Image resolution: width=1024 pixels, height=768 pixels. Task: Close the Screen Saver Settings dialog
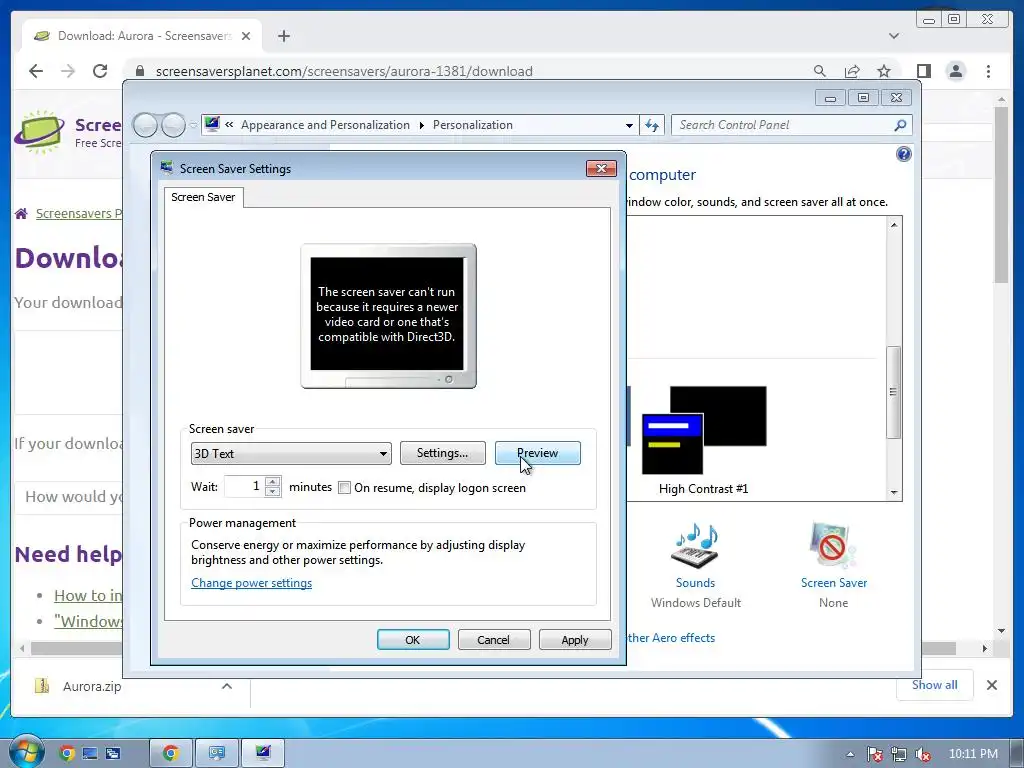pos(601,168)
